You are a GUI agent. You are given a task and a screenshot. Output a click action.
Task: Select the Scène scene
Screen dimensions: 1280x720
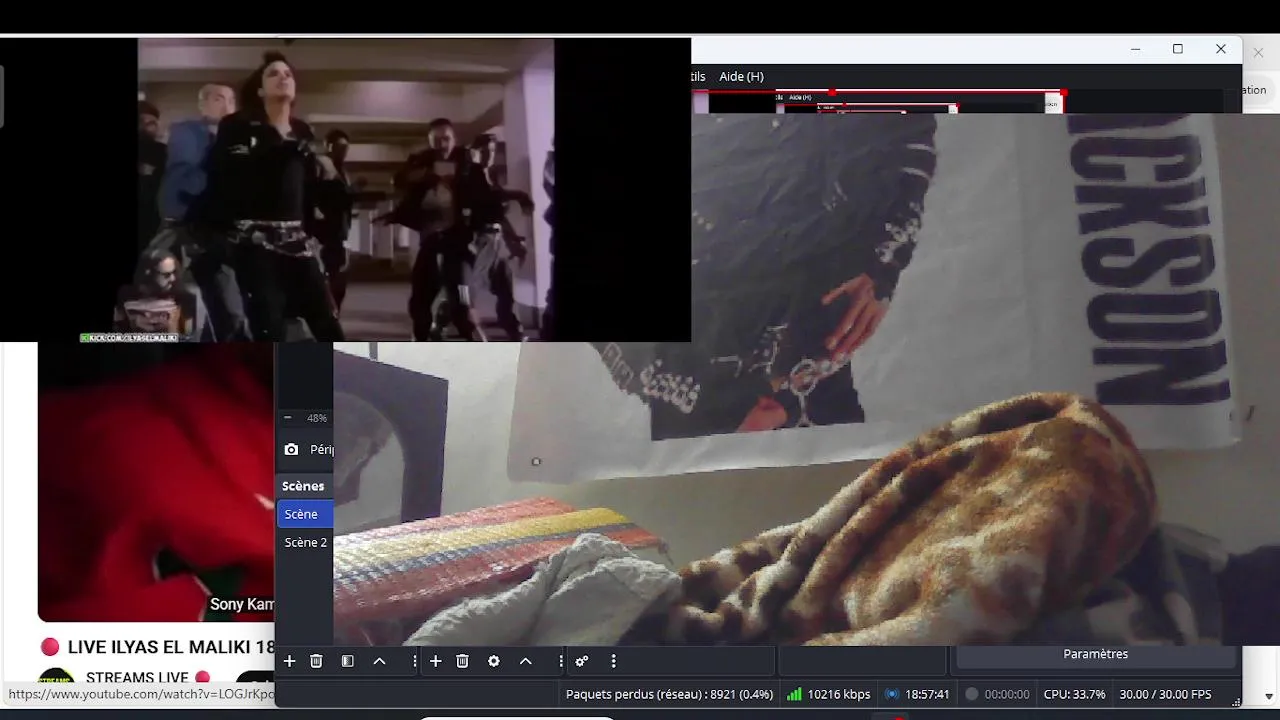pos(304,514)
